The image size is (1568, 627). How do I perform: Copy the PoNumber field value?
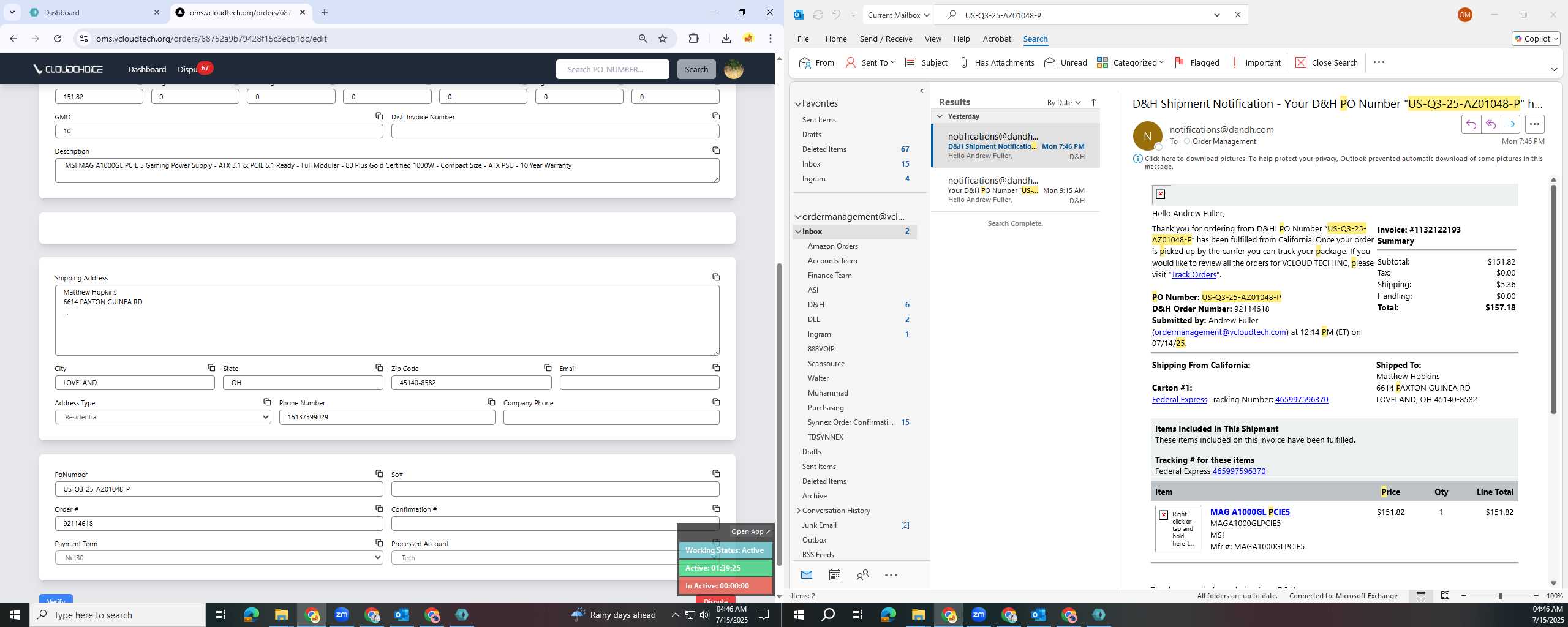379,473
